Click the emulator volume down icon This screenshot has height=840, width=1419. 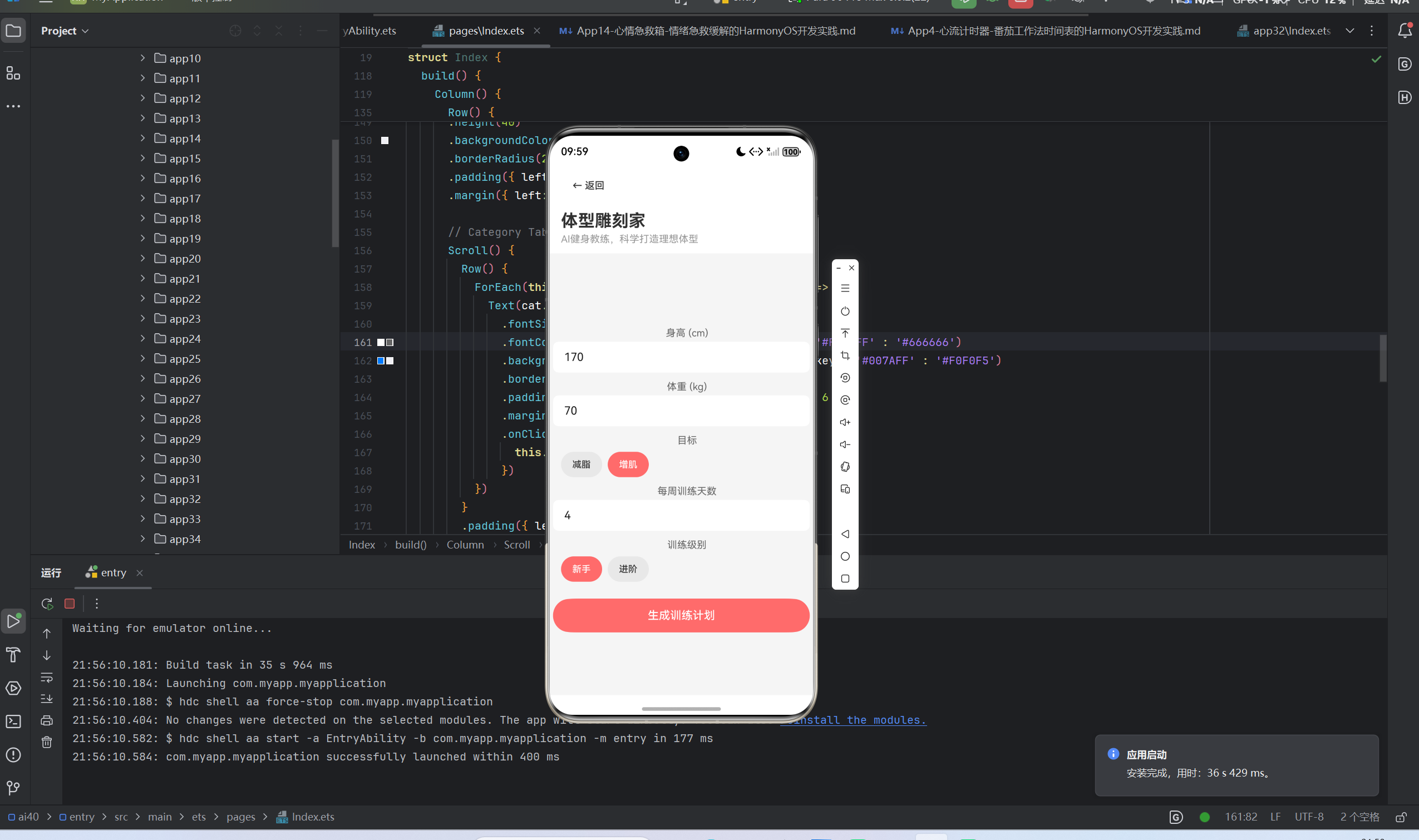tap(845, 444)
